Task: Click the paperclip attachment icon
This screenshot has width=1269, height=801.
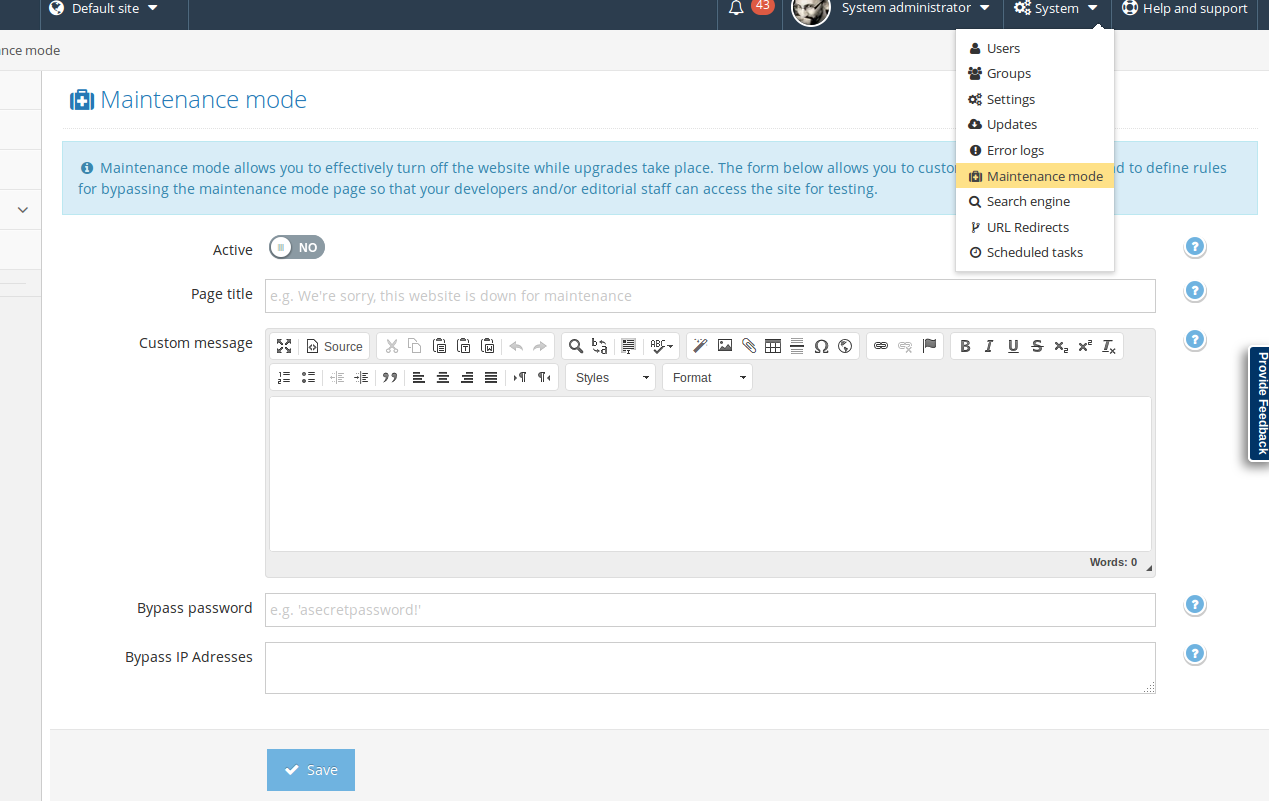Action: 749,346
